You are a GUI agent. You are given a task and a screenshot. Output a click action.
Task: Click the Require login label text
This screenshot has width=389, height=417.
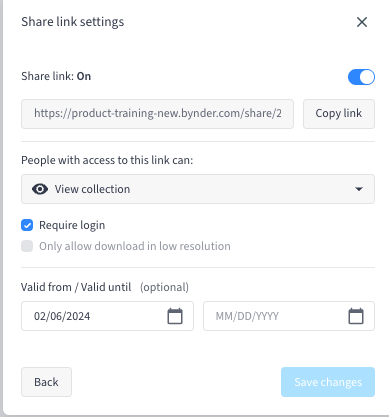[72, 225]
